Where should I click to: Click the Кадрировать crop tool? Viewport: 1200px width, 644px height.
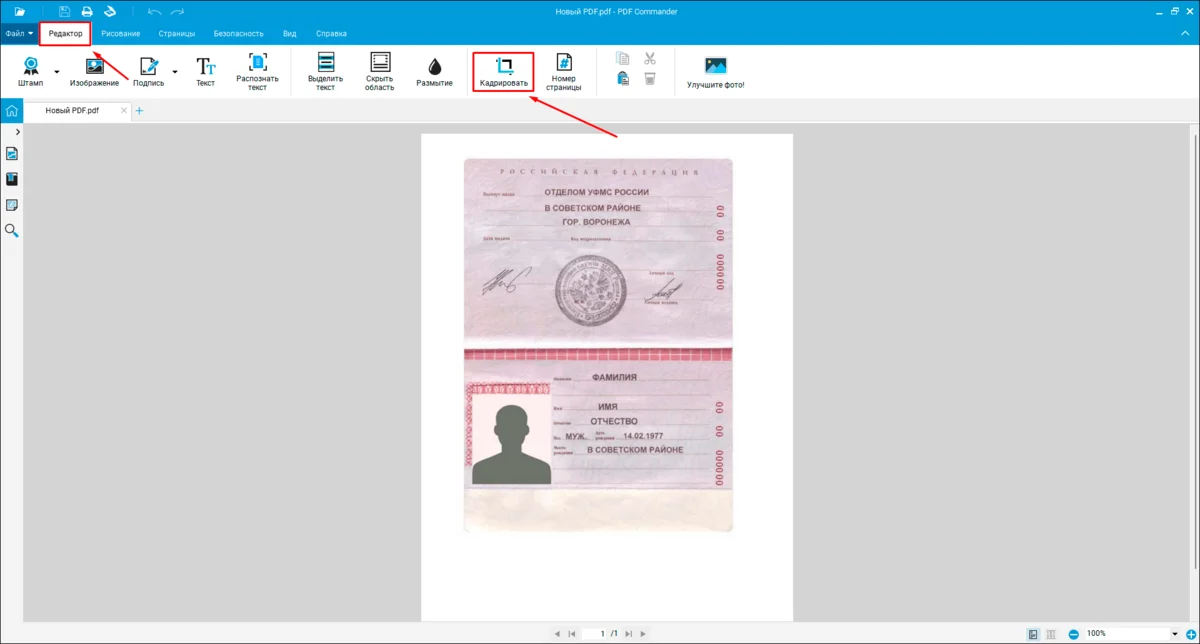click(504, 71)
